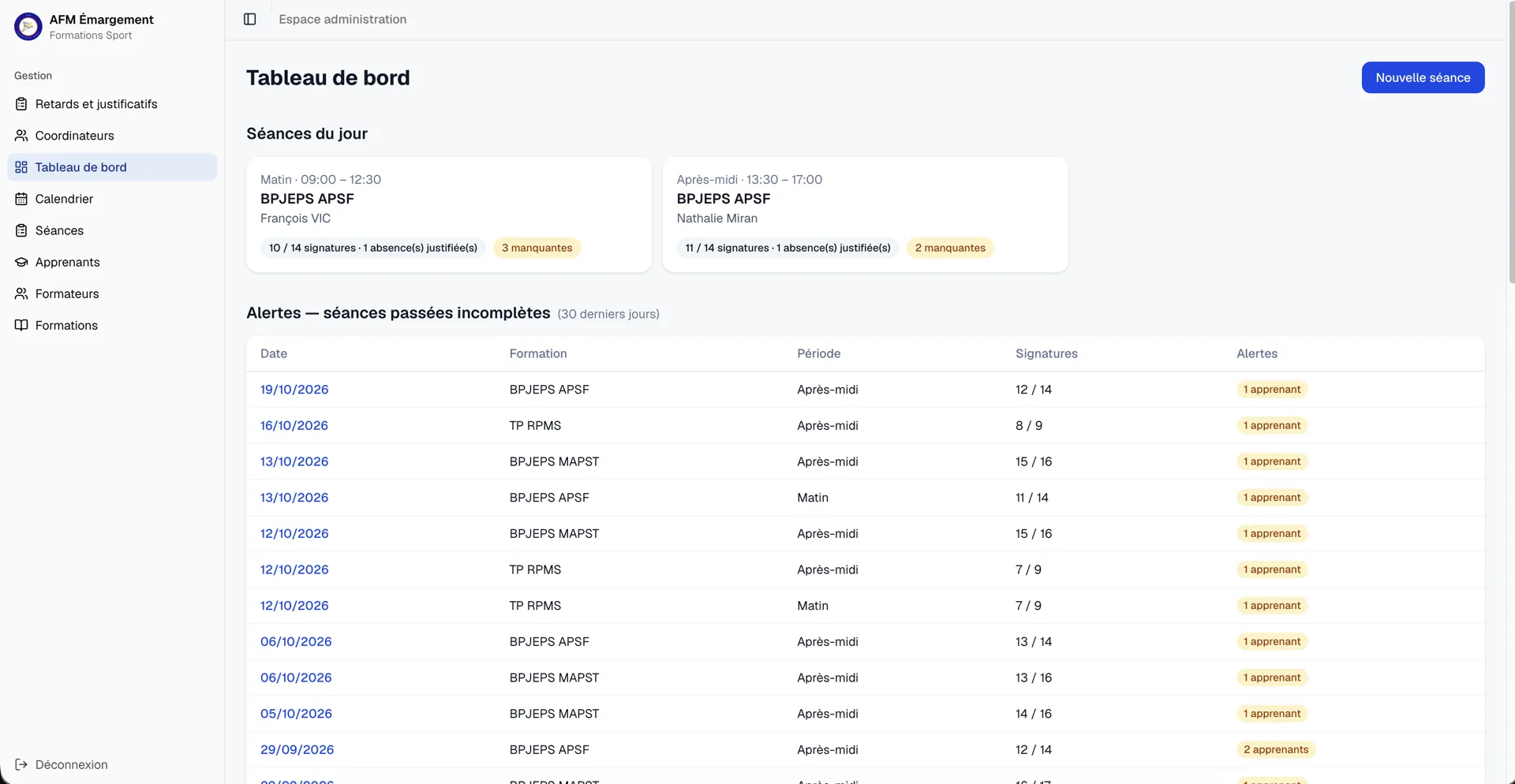Click the 2 manquantes badge
Image resolution: width=1515 pixels, height=784 pixels.
click(950, 248)
